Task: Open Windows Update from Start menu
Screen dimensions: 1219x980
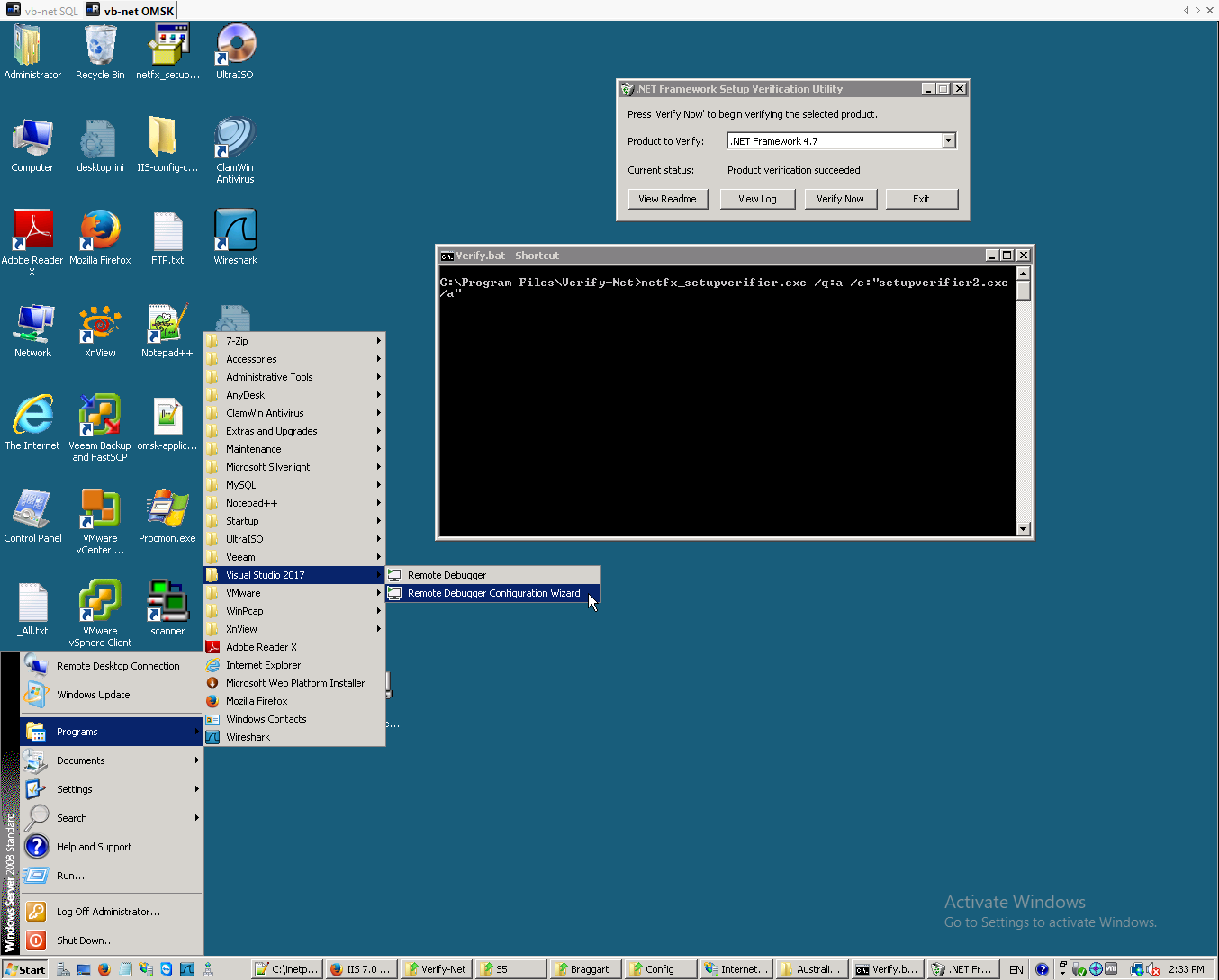Action: click(x=112, y=695)
